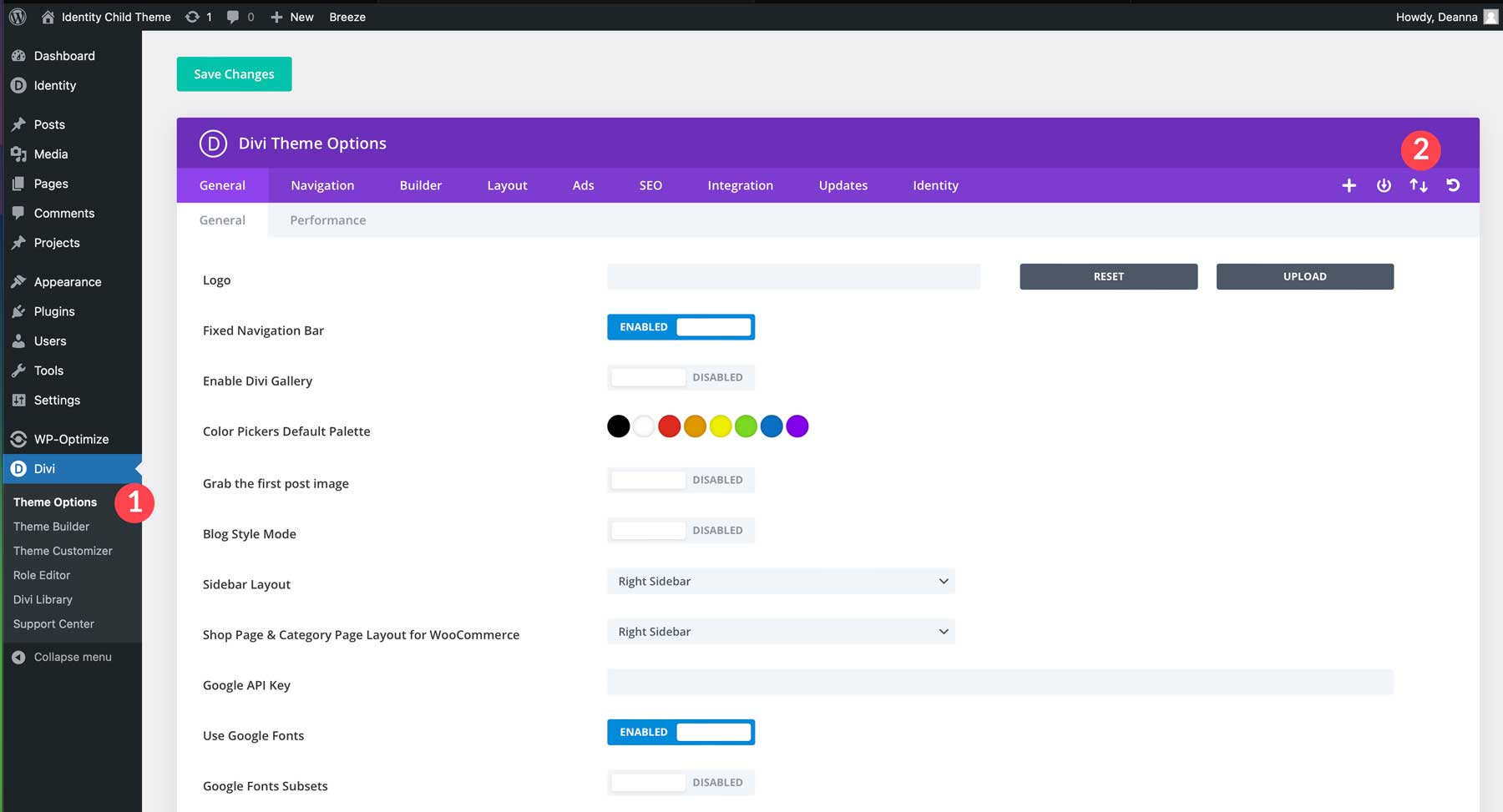Viewport: 1503px width, 812px height.
Task: Click the Divi logo in Theme Options header
Action: (213, 144)
